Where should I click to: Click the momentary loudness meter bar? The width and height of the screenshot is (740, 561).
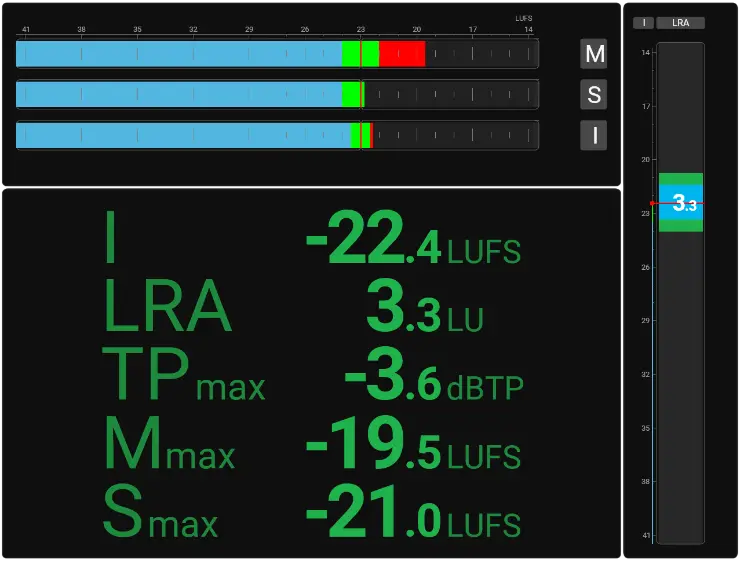(277, 54)
